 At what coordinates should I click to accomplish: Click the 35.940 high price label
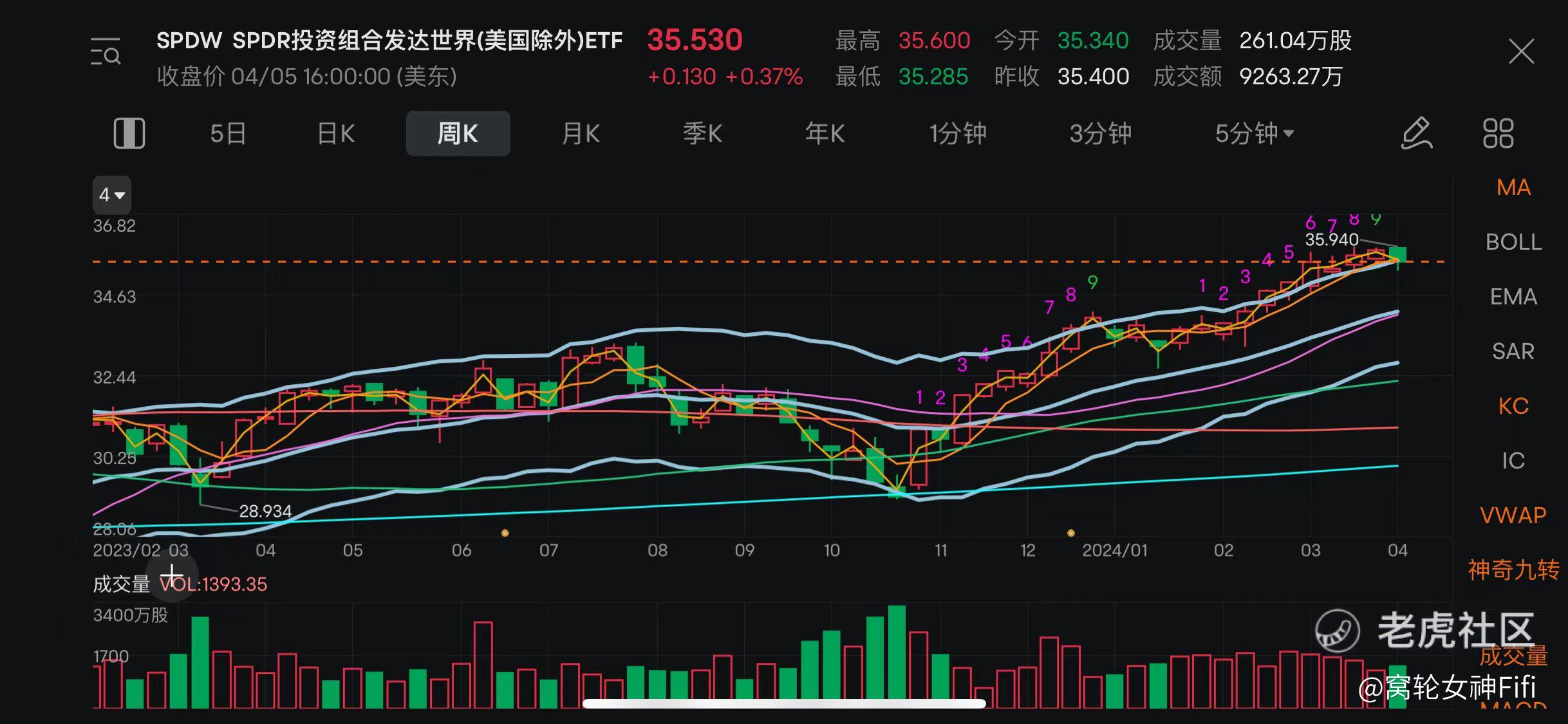pyautogui.click(x=1331, y=239)
